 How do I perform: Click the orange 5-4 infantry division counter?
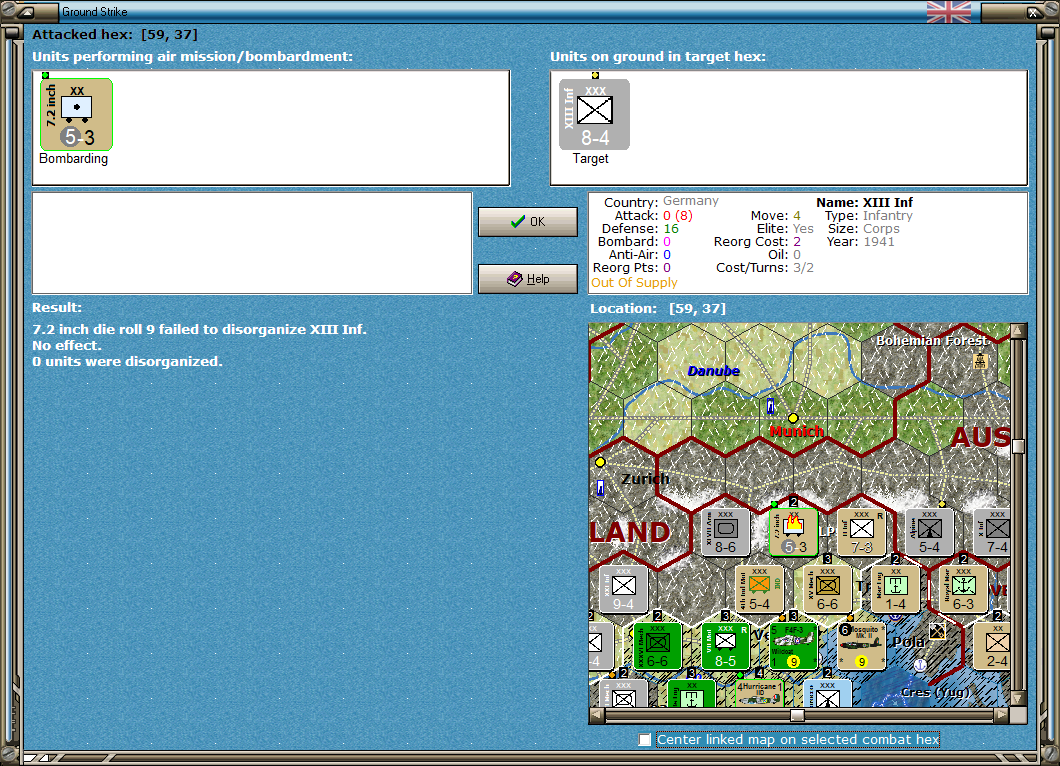tap(759, 590)
